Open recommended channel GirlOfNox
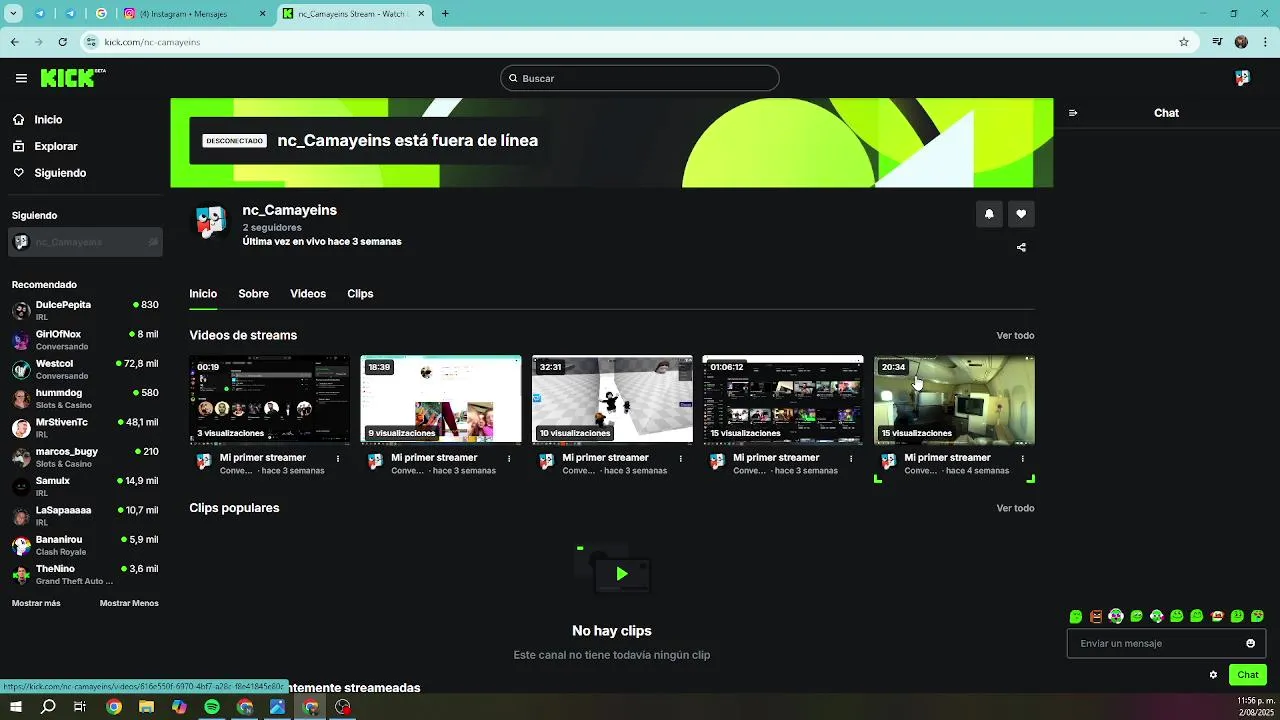Viewport: 1280px width, 720px height. pyautogui.click(x=85, y=340)
